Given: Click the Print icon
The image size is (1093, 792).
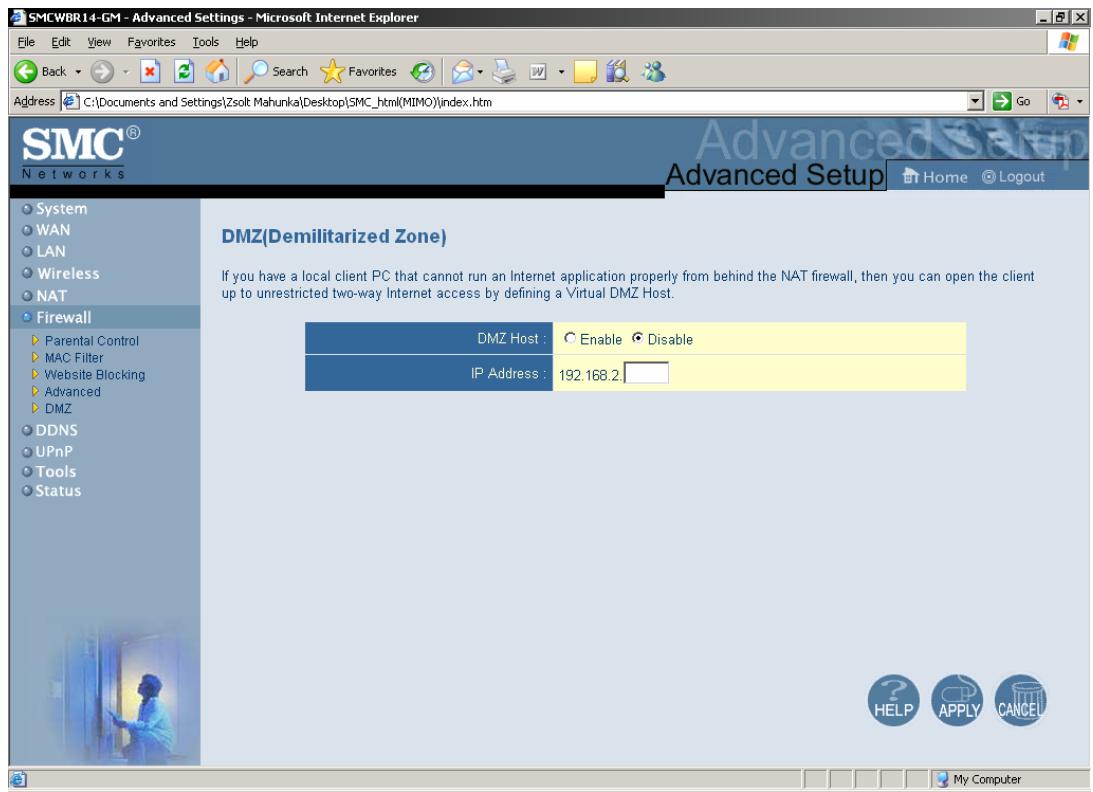Looking at the screenshot, I should [503, 71].
